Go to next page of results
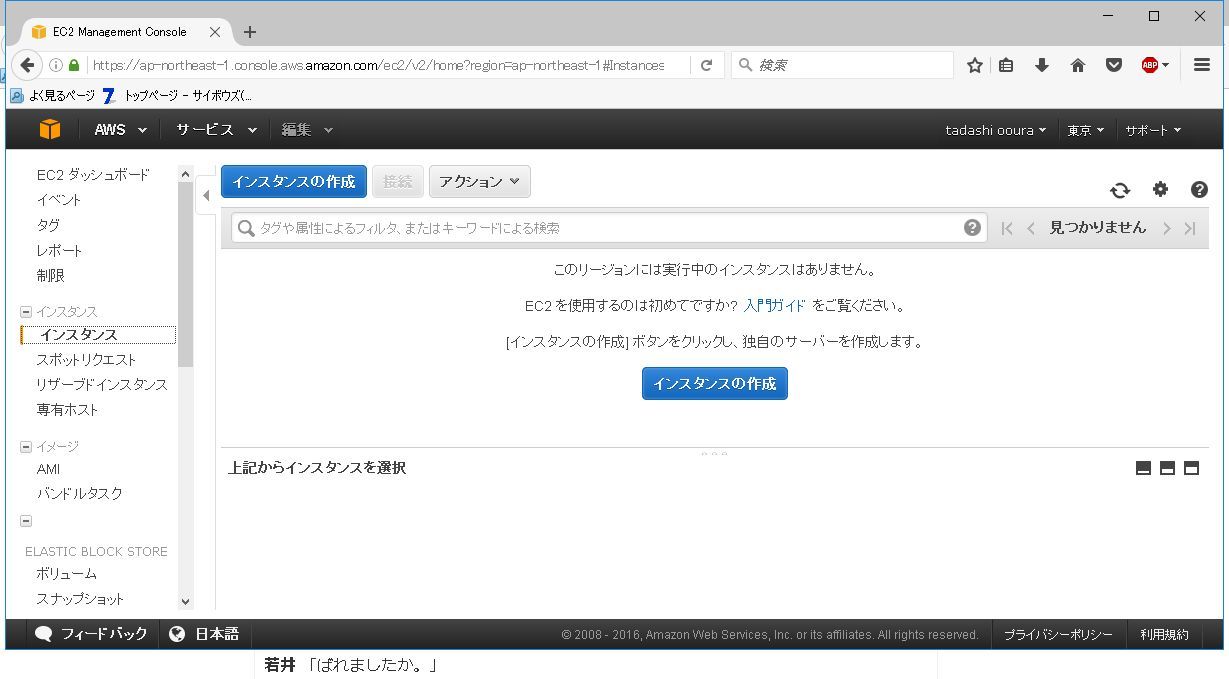 coord(1166,228)
